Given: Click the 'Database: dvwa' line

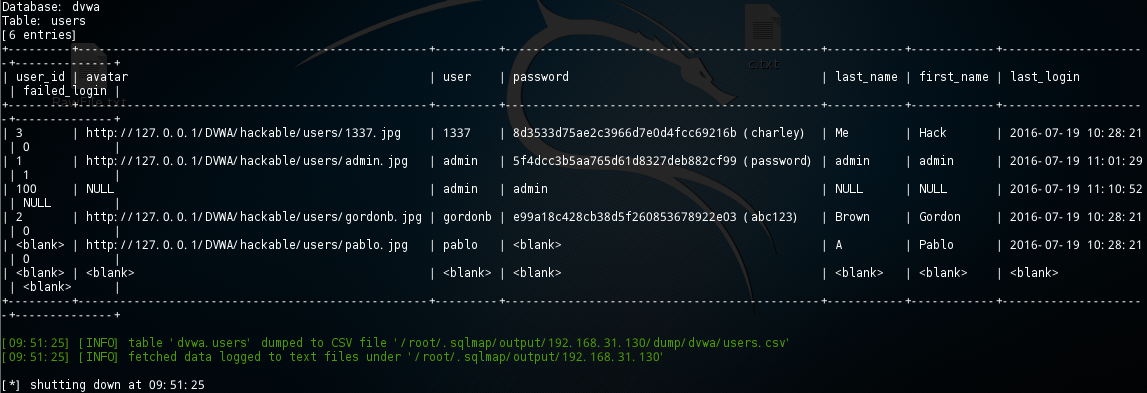Looking at the screenshot, I should (x=50, y=7).
